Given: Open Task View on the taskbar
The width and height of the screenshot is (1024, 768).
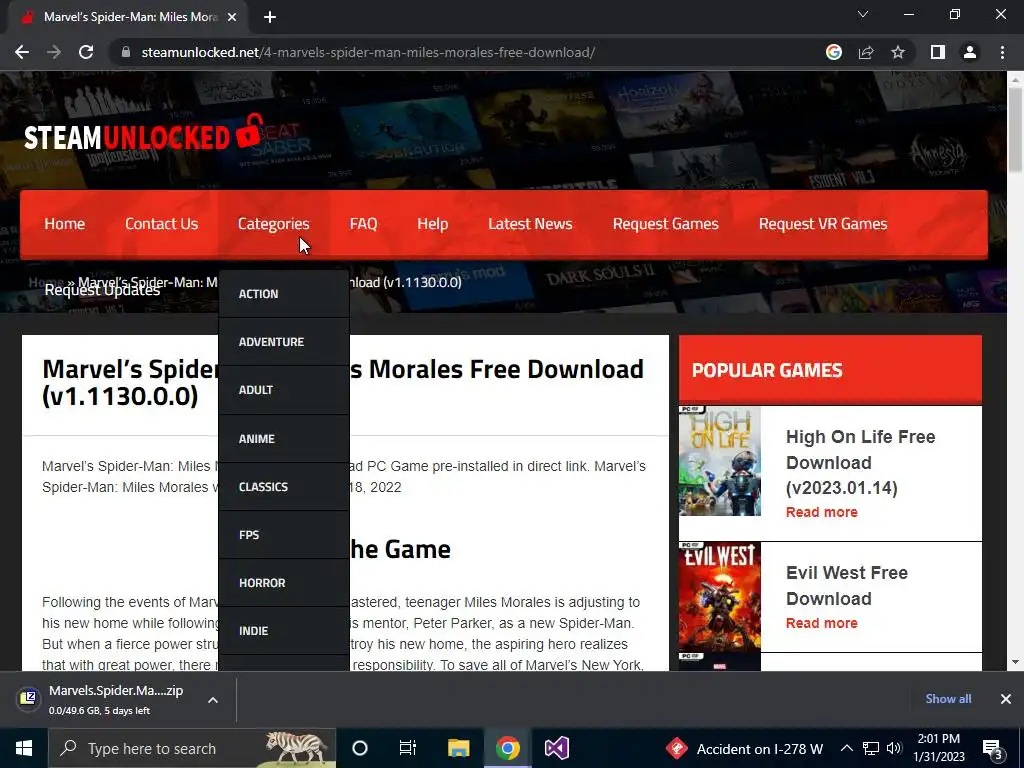Looking at the screenshot, I should (408, 748).
